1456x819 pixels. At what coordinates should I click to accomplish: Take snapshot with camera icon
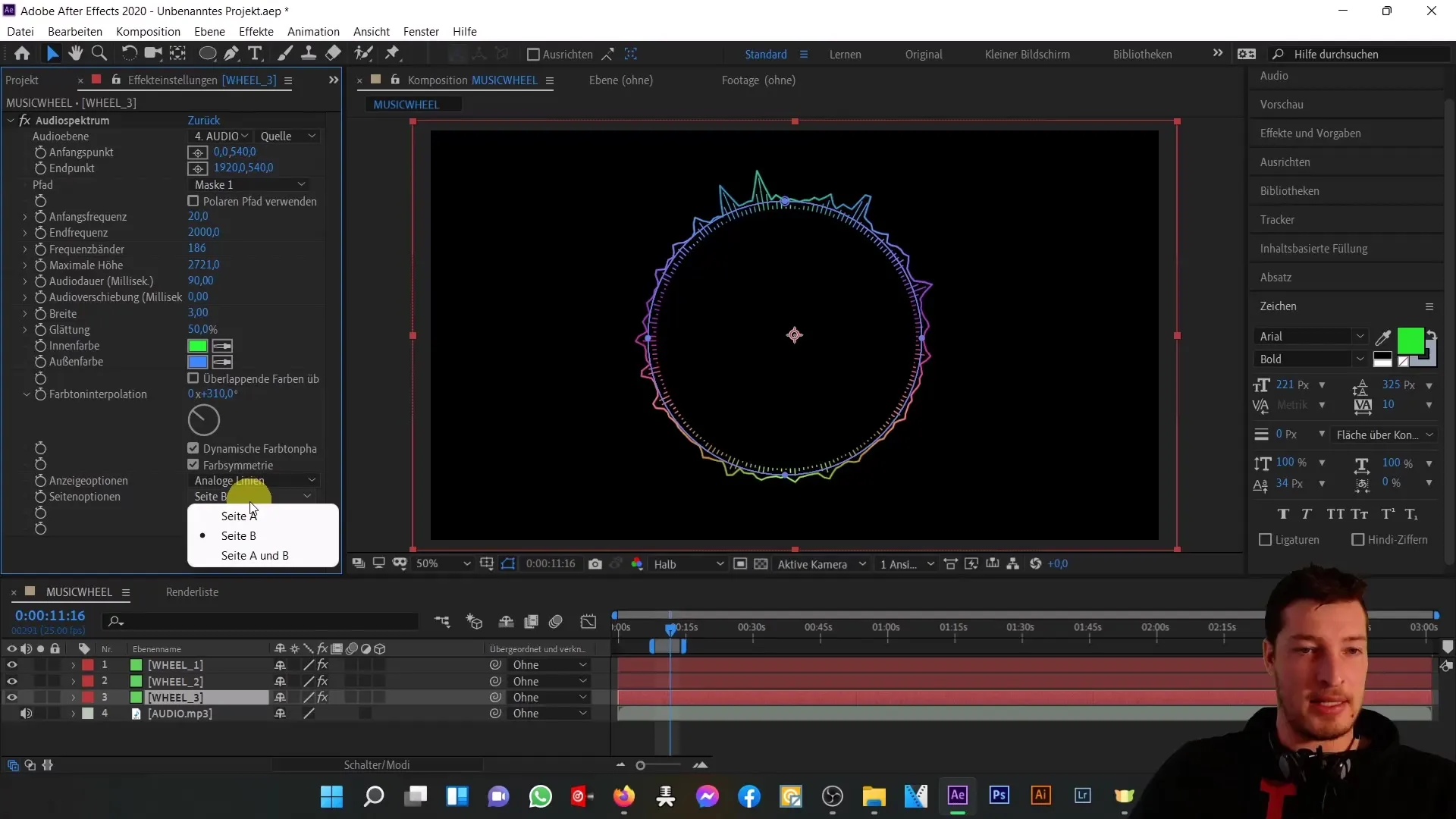click(x=595, y=564)
